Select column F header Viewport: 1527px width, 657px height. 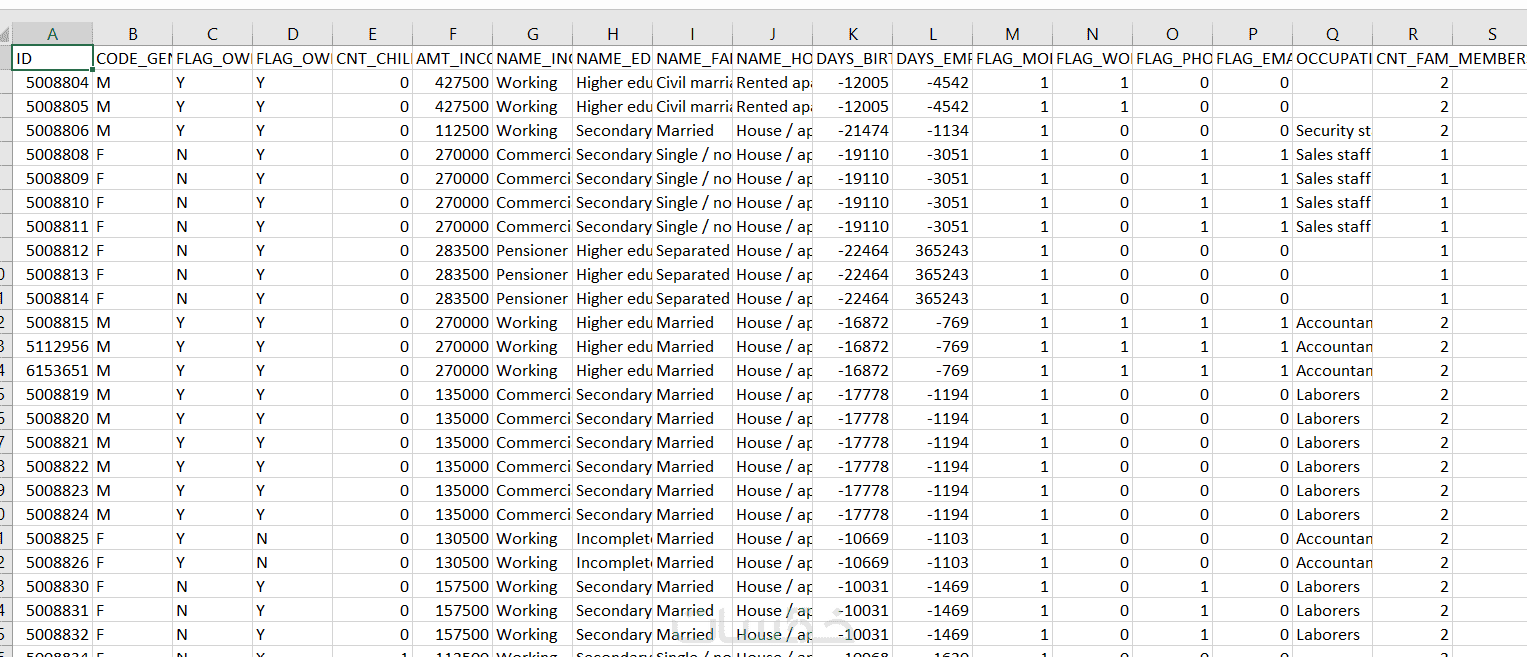[453, 34]
